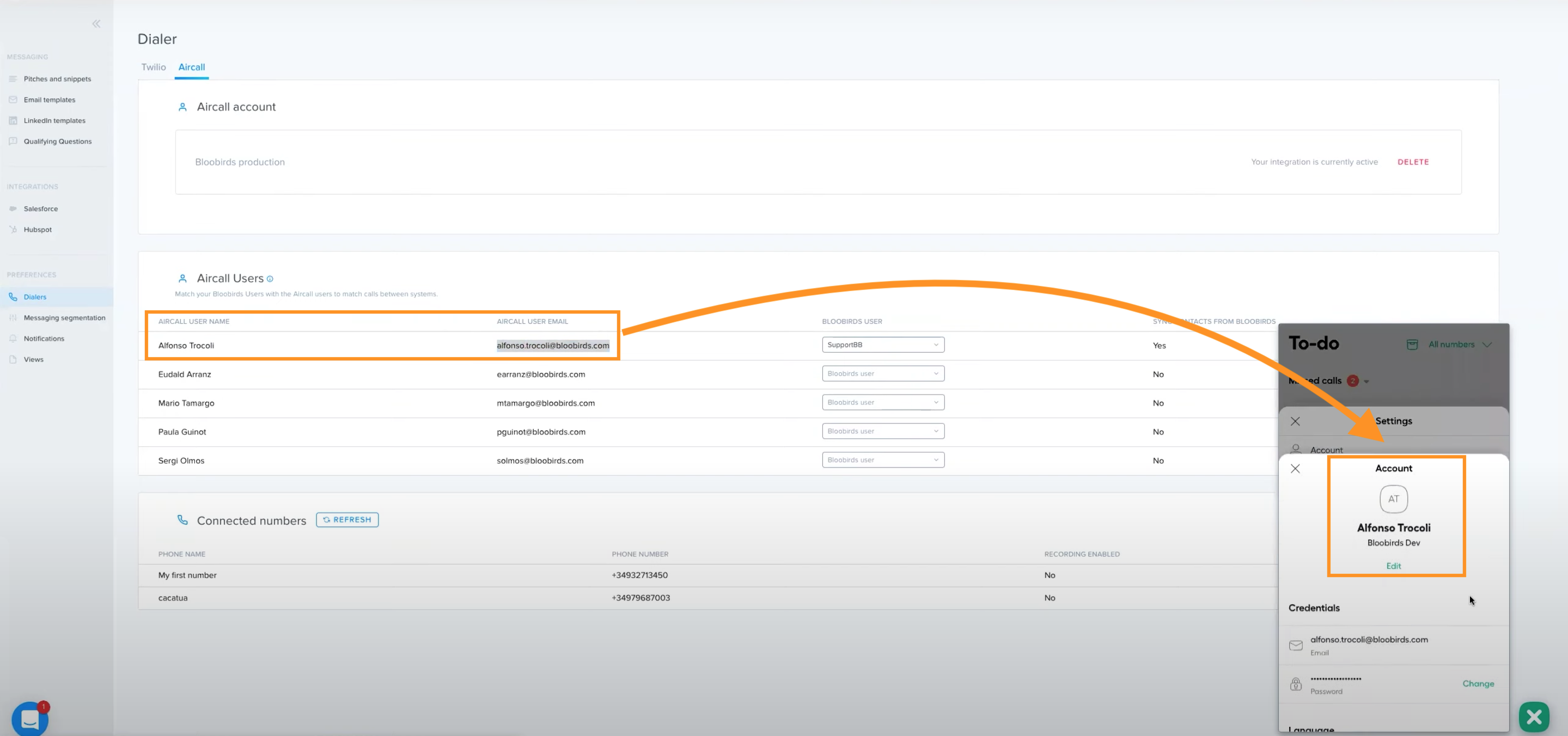The image size is (1568, 736).
Task: Click the Pitches and snippets icon
Action: (x=13, y=79)
